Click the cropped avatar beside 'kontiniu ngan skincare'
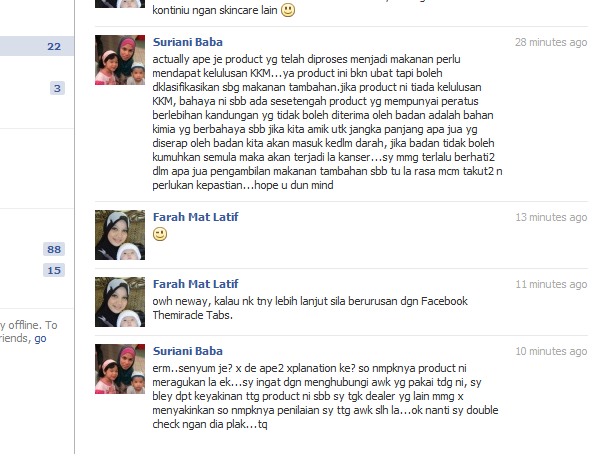The height and width of the screenshot is (454, 602). pos(120,4)
